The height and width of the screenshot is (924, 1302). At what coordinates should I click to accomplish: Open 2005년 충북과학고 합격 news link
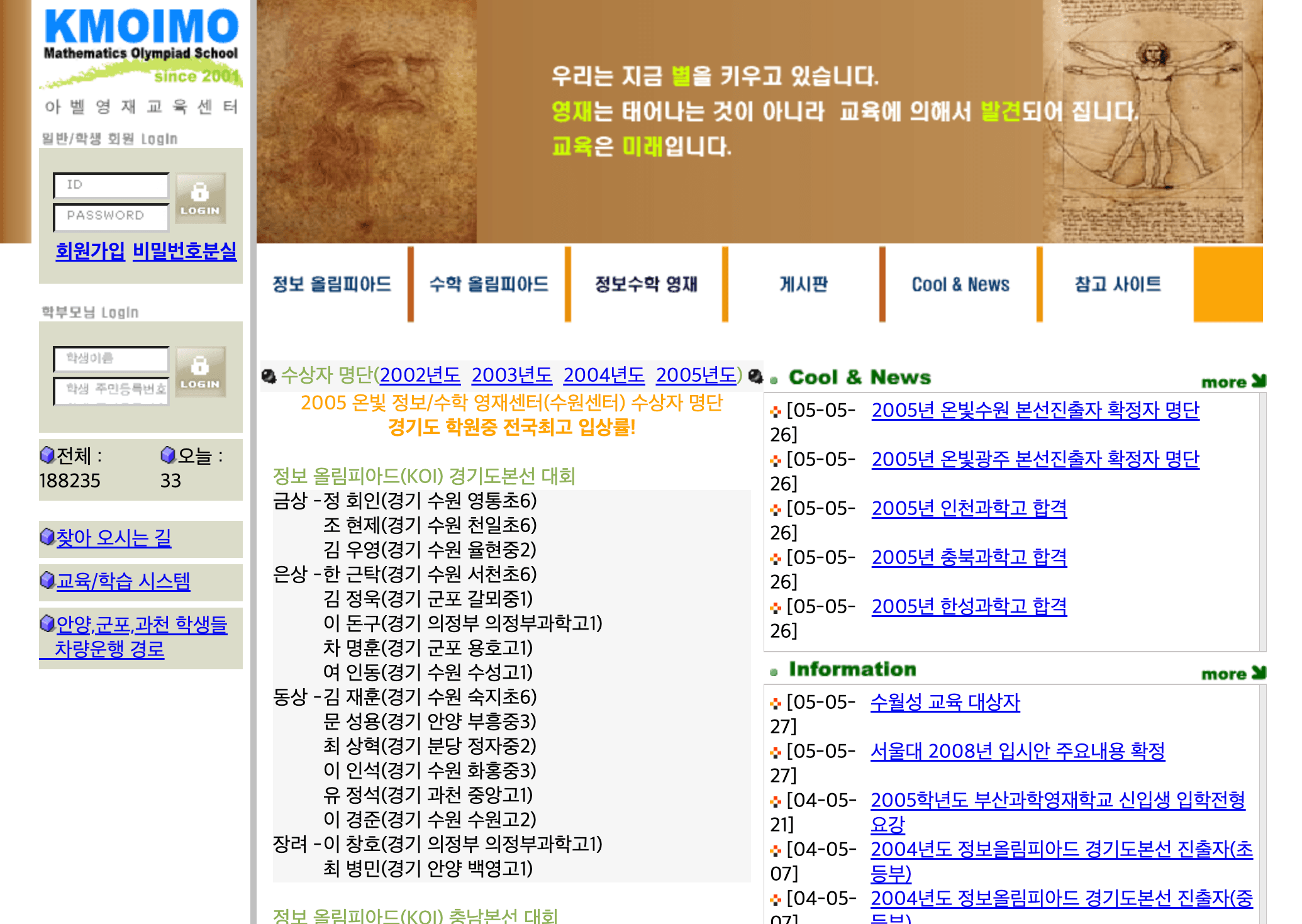click(x=969, y=557)
